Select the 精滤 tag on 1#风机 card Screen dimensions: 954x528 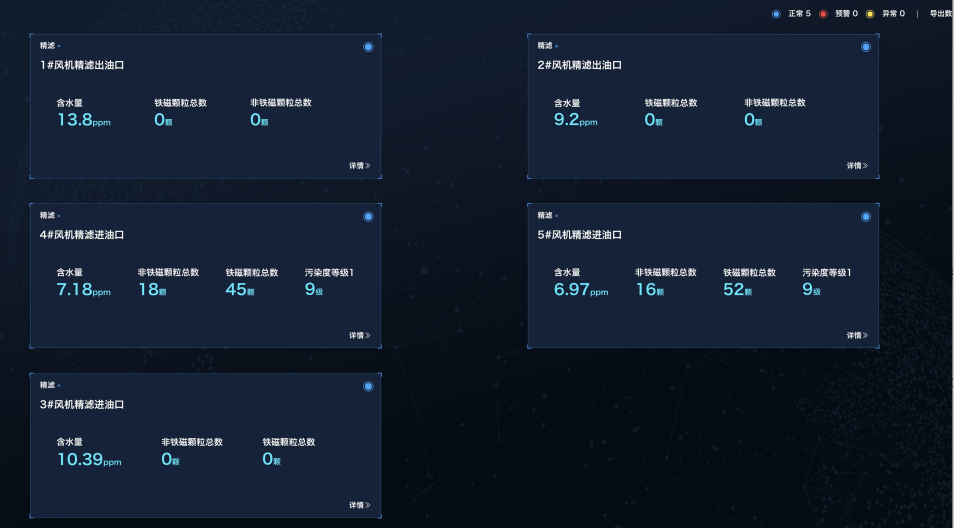click(47, 45)
